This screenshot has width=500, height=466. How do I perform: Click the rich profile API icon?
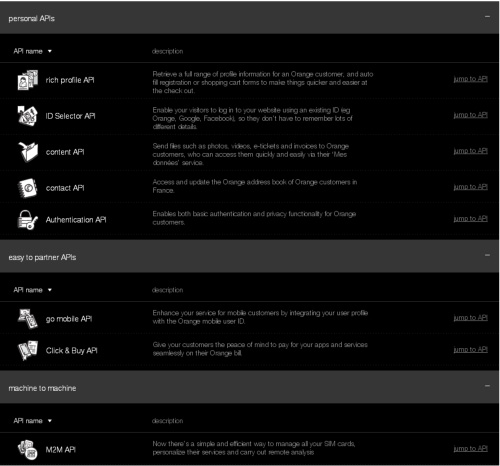[28, 80]
